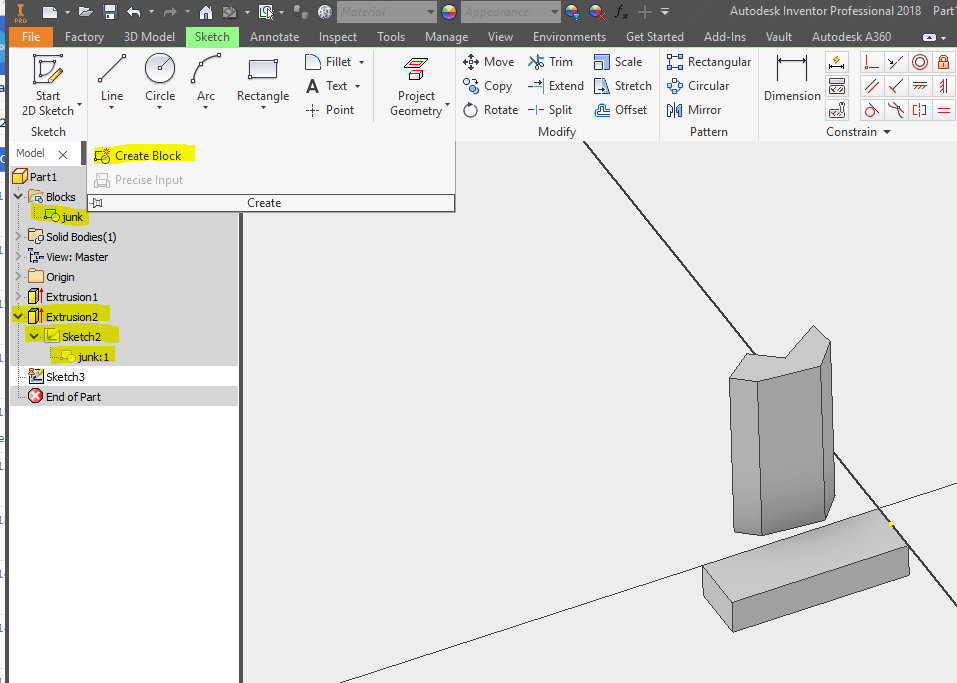Screen dimensions: 957x683
Task: Switch to the Annotate tab
Action: tap(275, 37)
